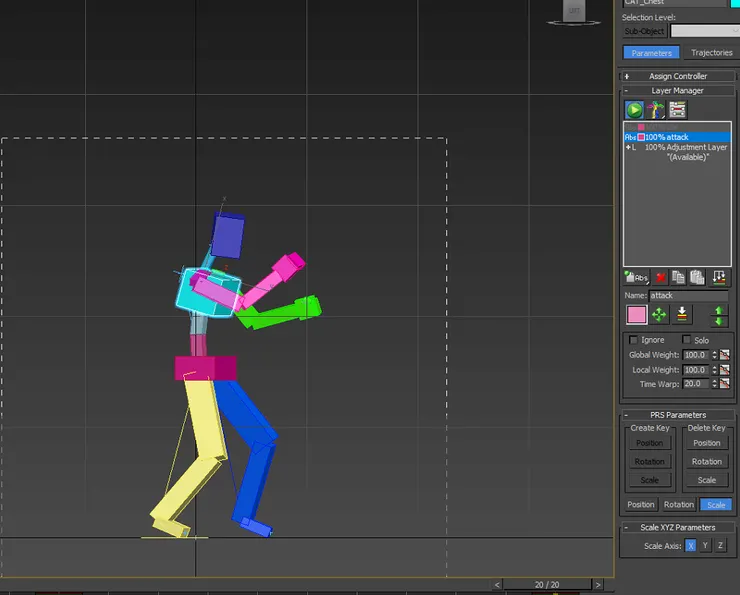
Task: Collapse the Layer Manager rollout
Action: click(x=677, y=91)
